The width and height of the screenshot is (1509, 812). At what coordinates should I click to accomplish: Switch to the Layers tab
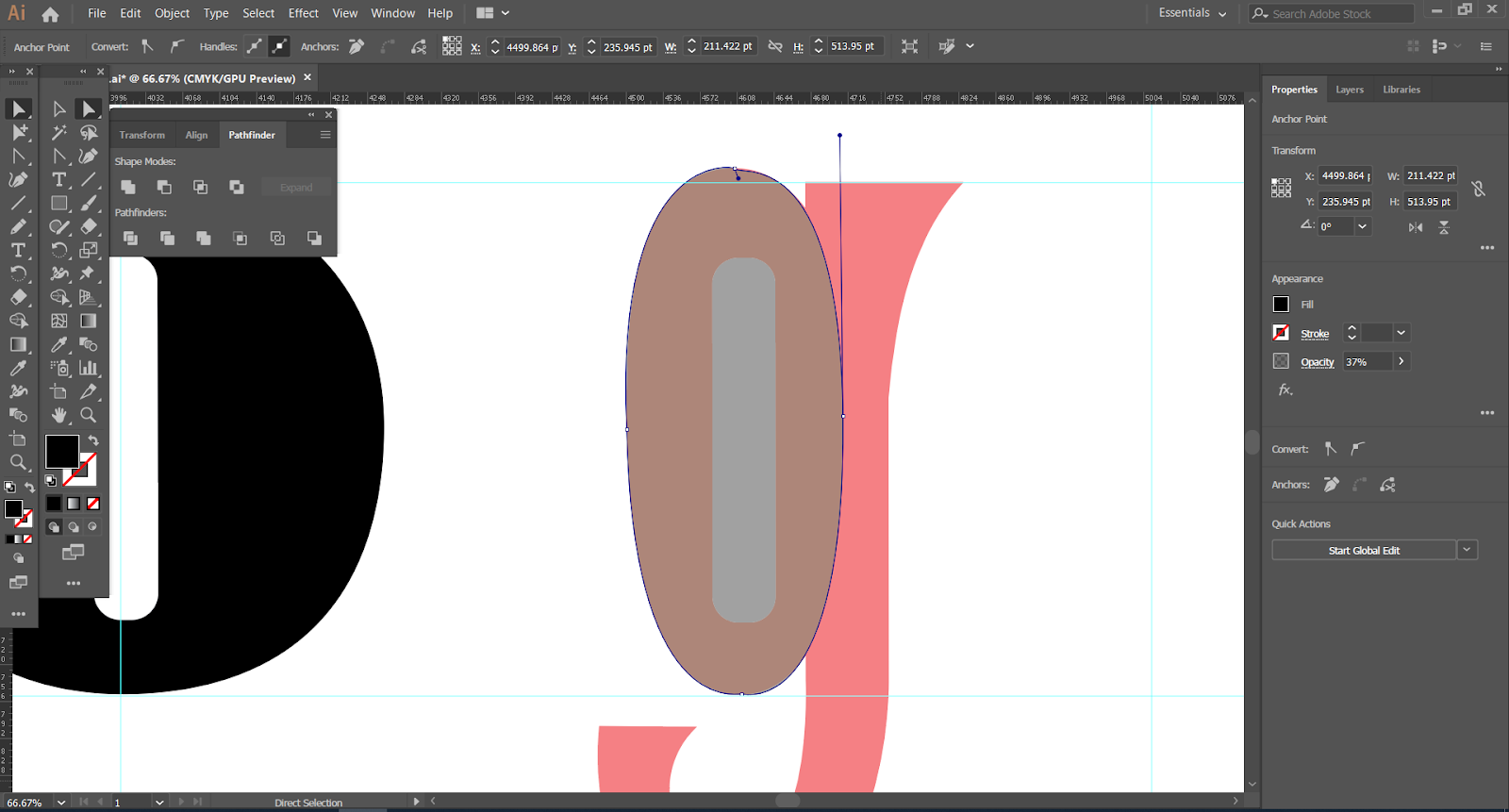tap(1350, 90)
